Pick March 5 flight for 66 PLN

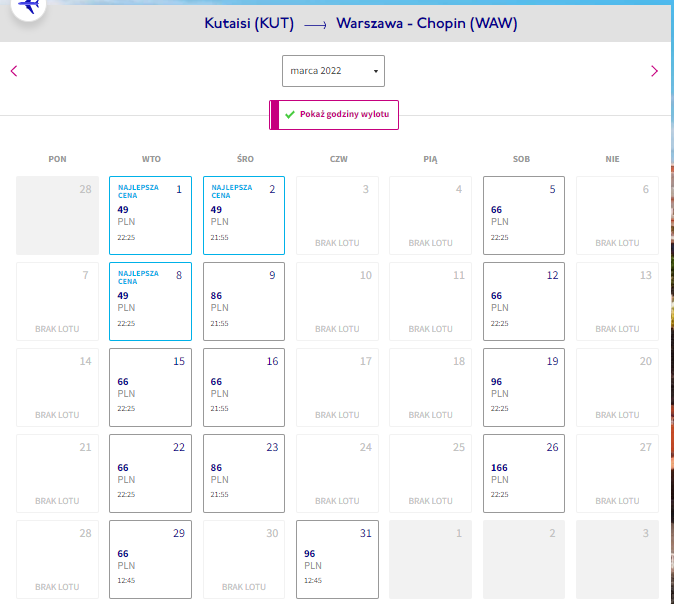coord(524,215)
